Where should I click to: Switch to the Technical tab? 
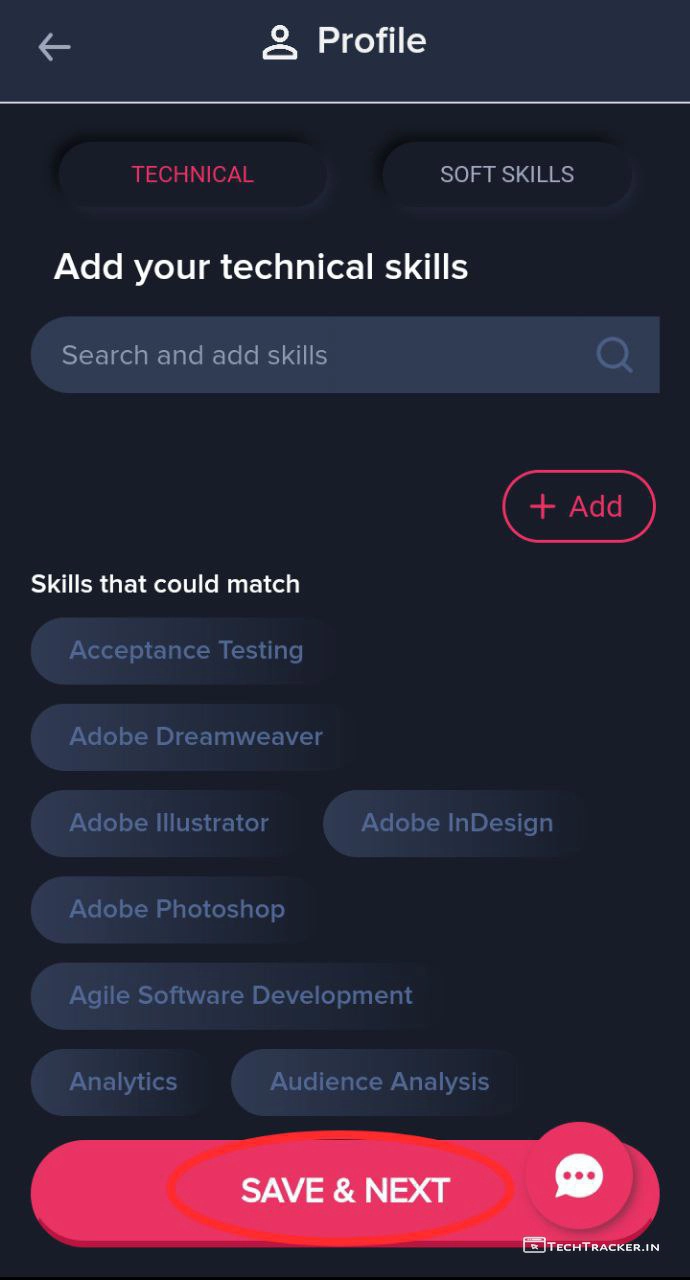pos(193,174)
